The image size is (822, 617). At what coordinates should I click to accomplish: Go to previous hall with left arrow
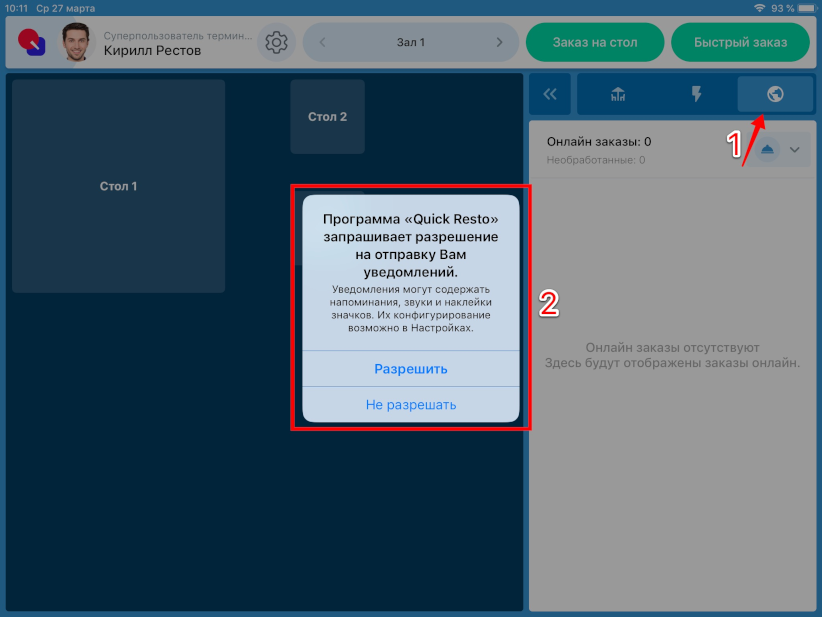(322, 42)
